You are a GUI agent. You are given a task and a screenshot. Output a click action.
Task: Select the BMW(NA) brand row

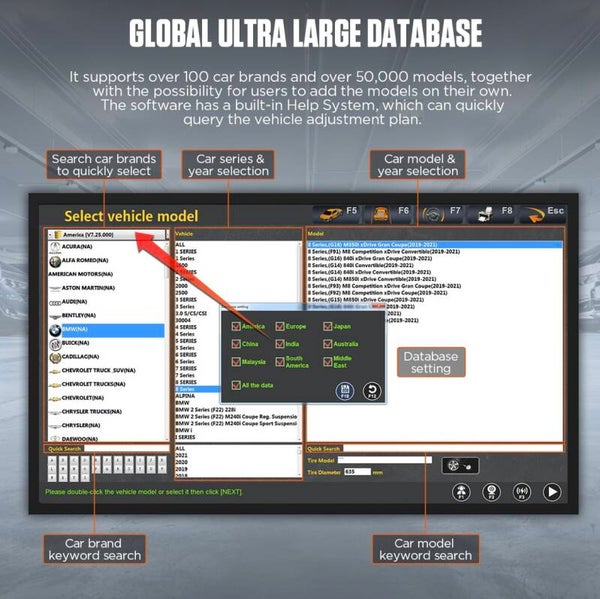[x=106, y=330]
